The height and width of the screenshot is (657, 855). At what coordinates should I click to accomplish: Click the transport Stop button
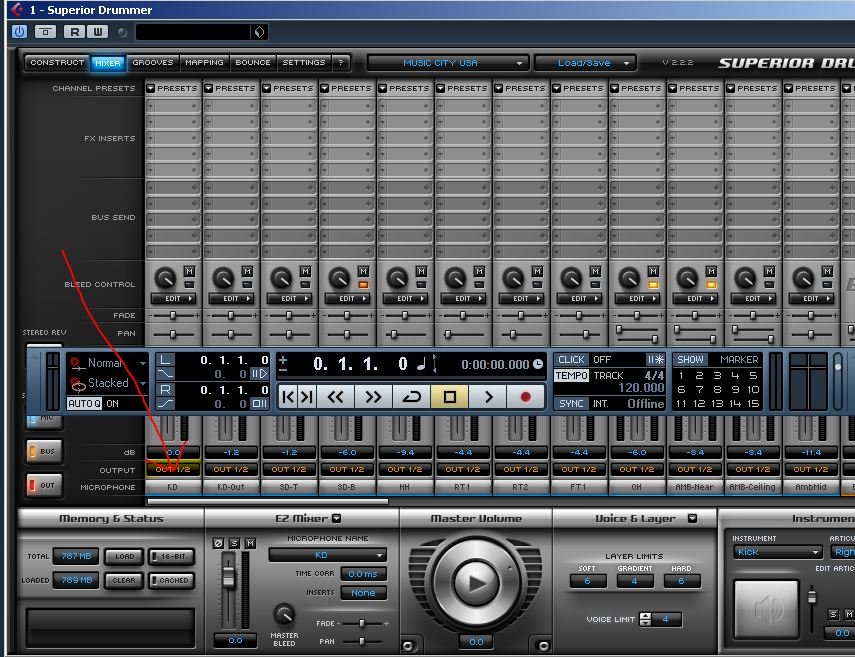pyautogui.click(x=449, y=397)
